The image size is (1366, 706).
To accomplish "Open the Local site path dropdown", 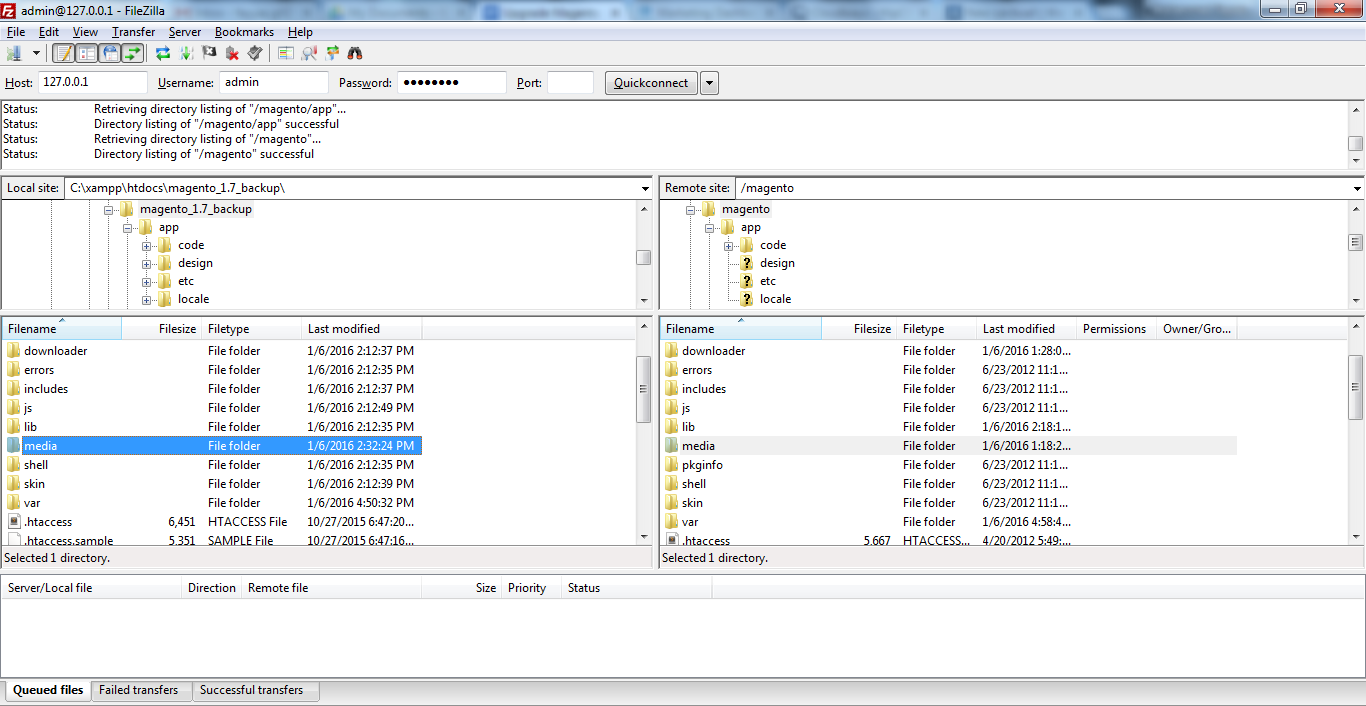I will pyautogui.click(x=644, y=188).
